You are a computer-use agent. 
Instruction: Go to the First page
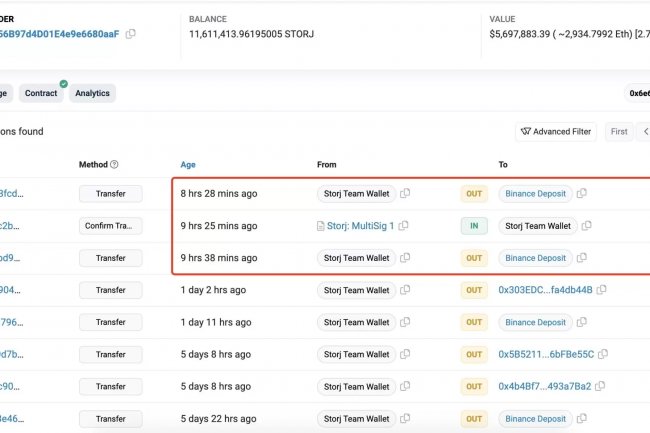click(619, 131)
